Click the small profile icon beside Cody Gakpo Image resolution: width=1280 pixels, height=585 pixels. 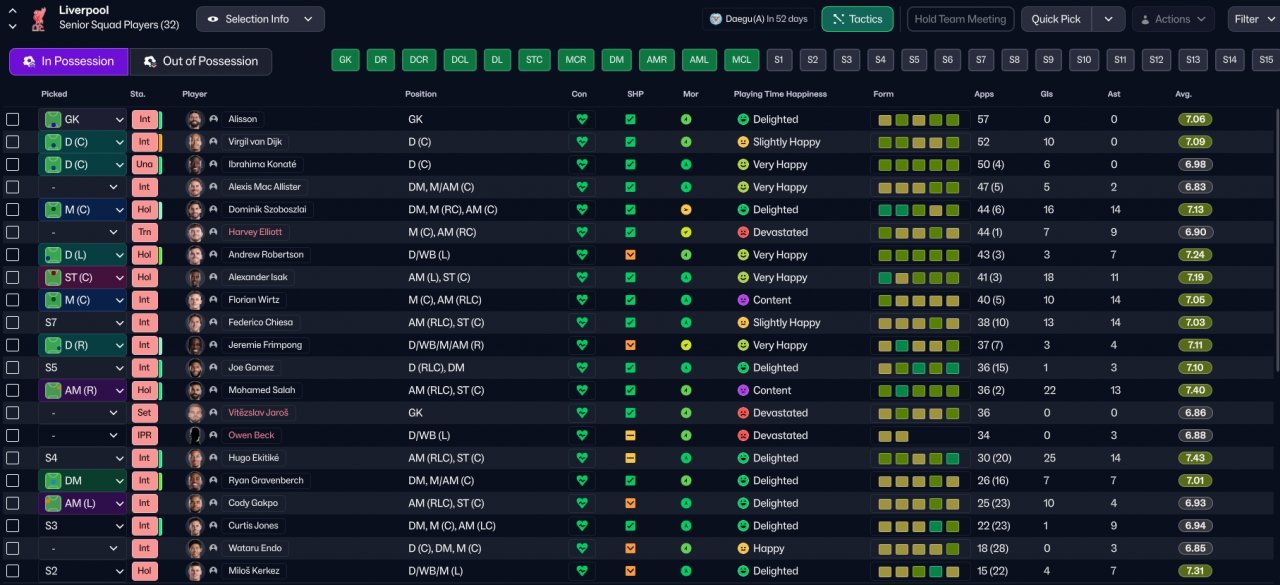[x=214, y=503]
